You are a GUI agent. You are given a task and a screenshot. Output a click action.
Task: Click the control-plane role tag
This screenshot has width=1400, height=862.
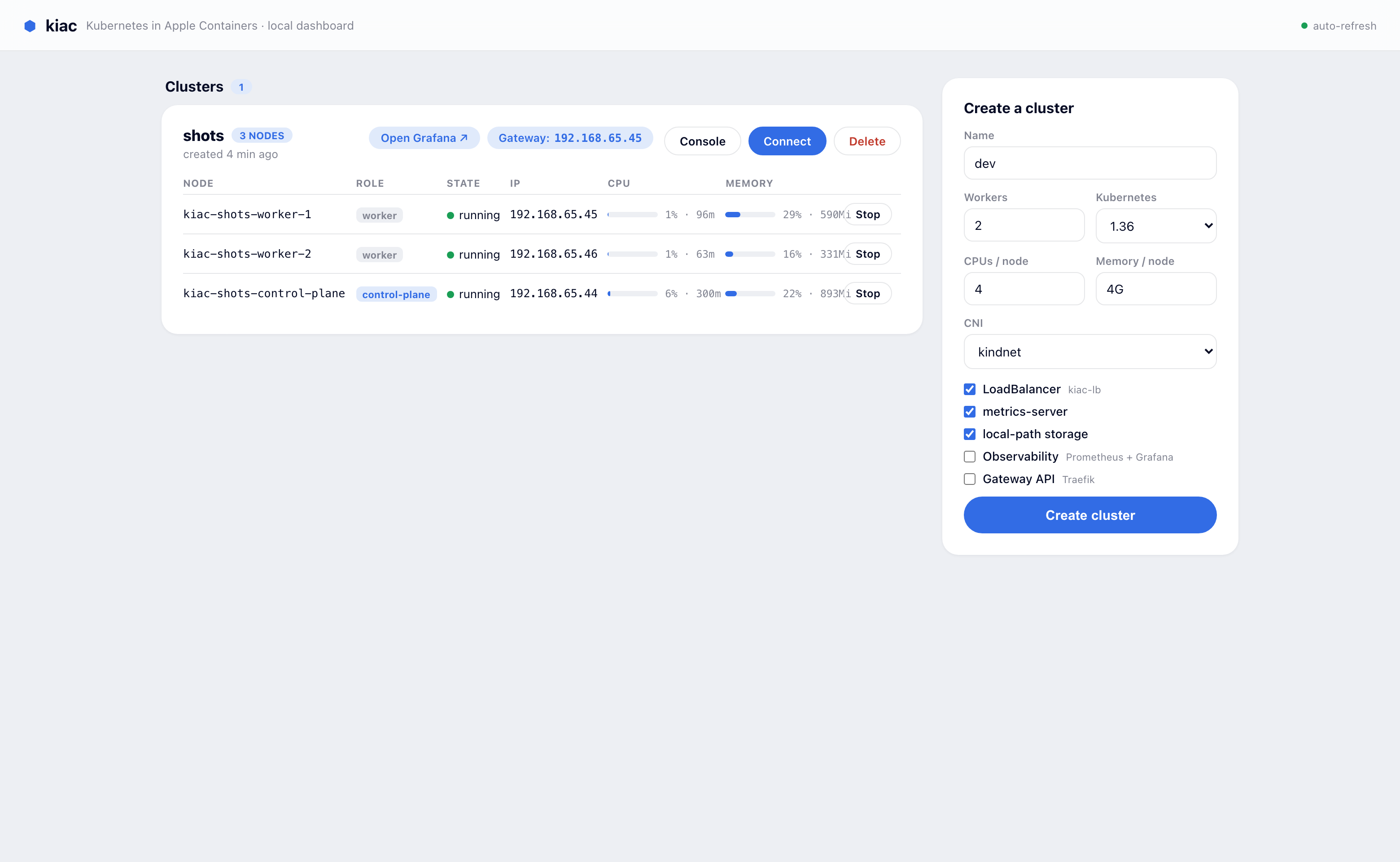pyautogui.click(x=396, y=294)
